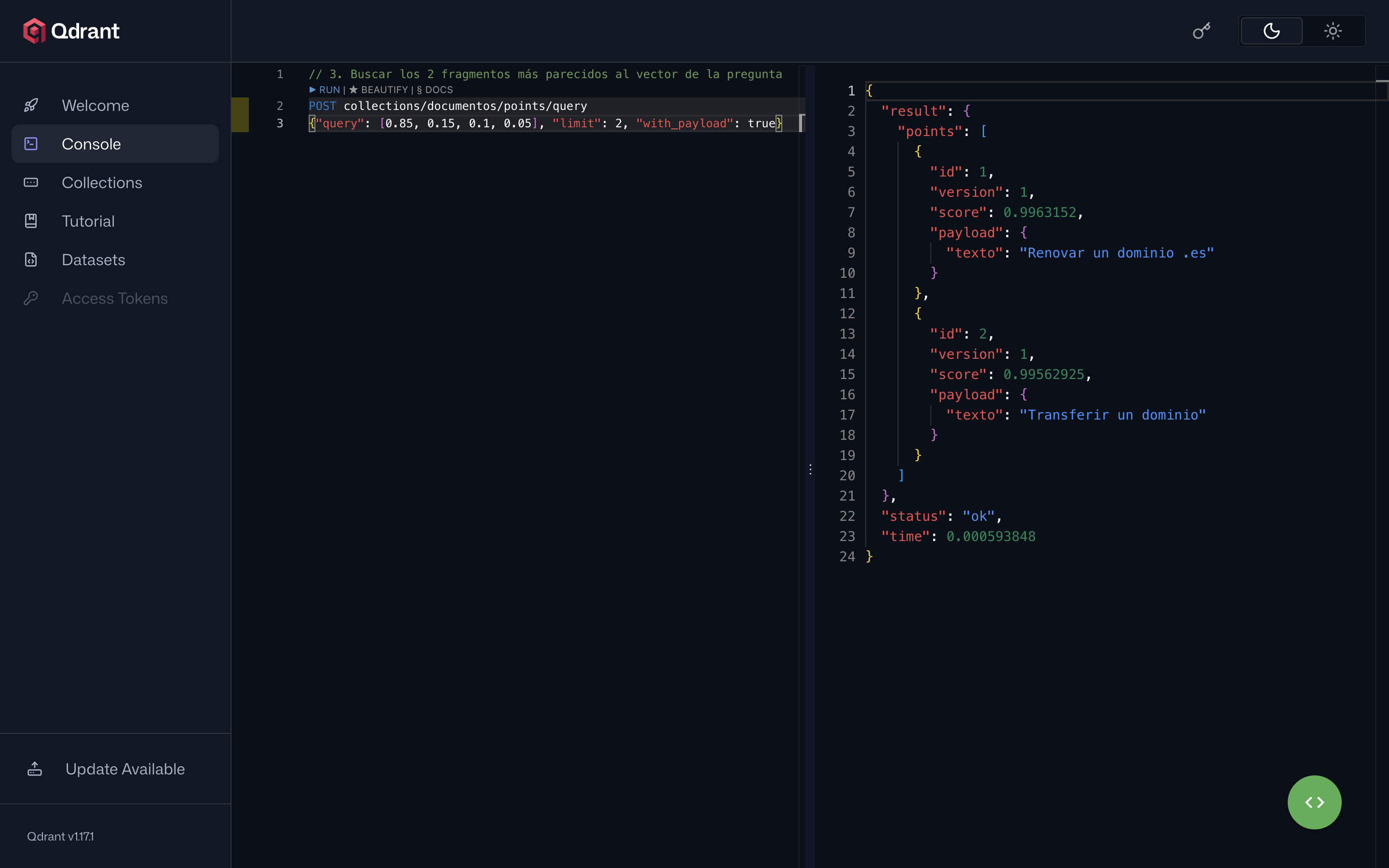This screenshot has height=868, width=1389.
Task: Click the Qdrant logo icon
Action: (x=34, y=31)
